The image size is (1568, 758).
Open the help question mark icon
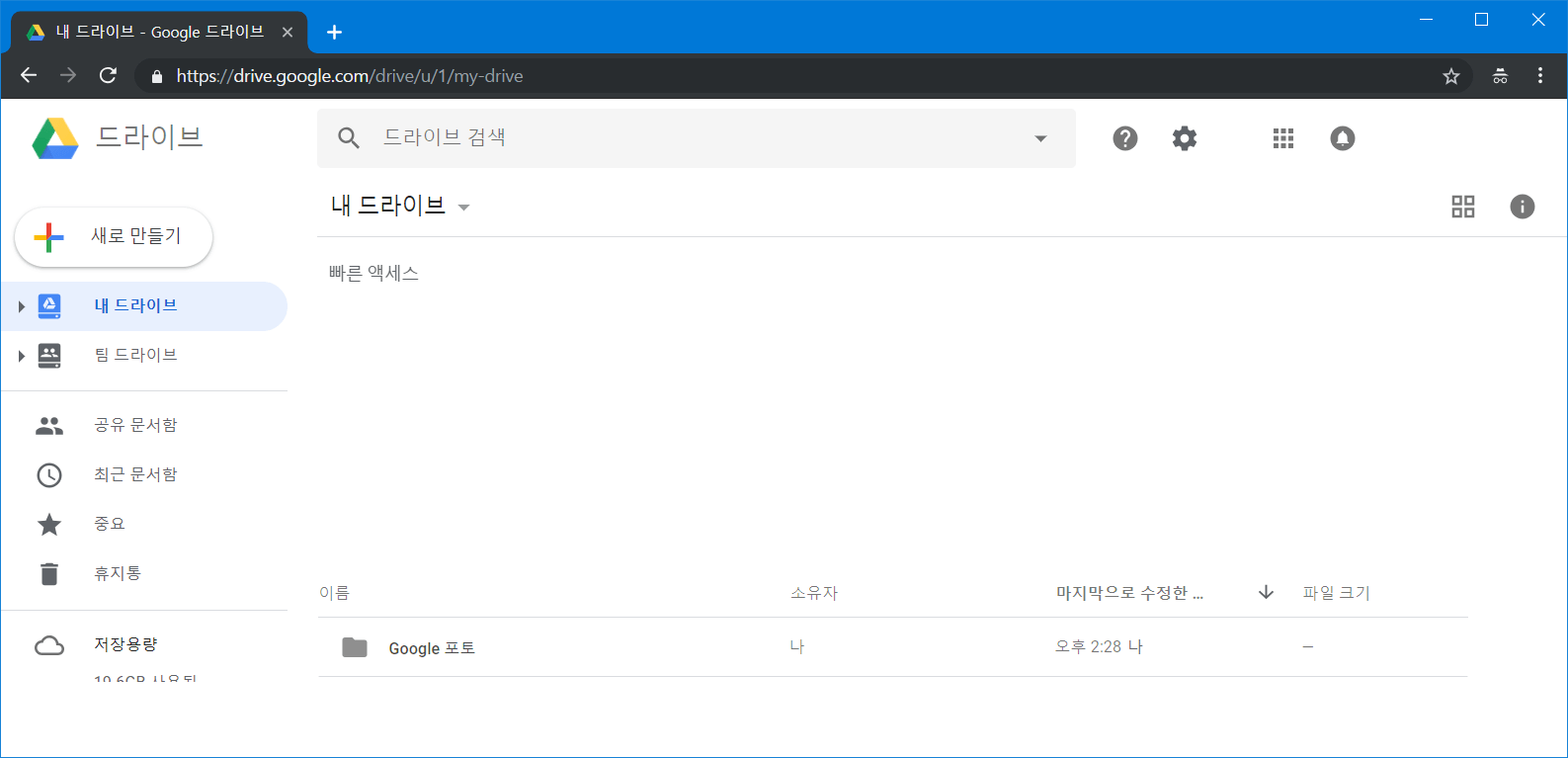(x=1124, y=138)
